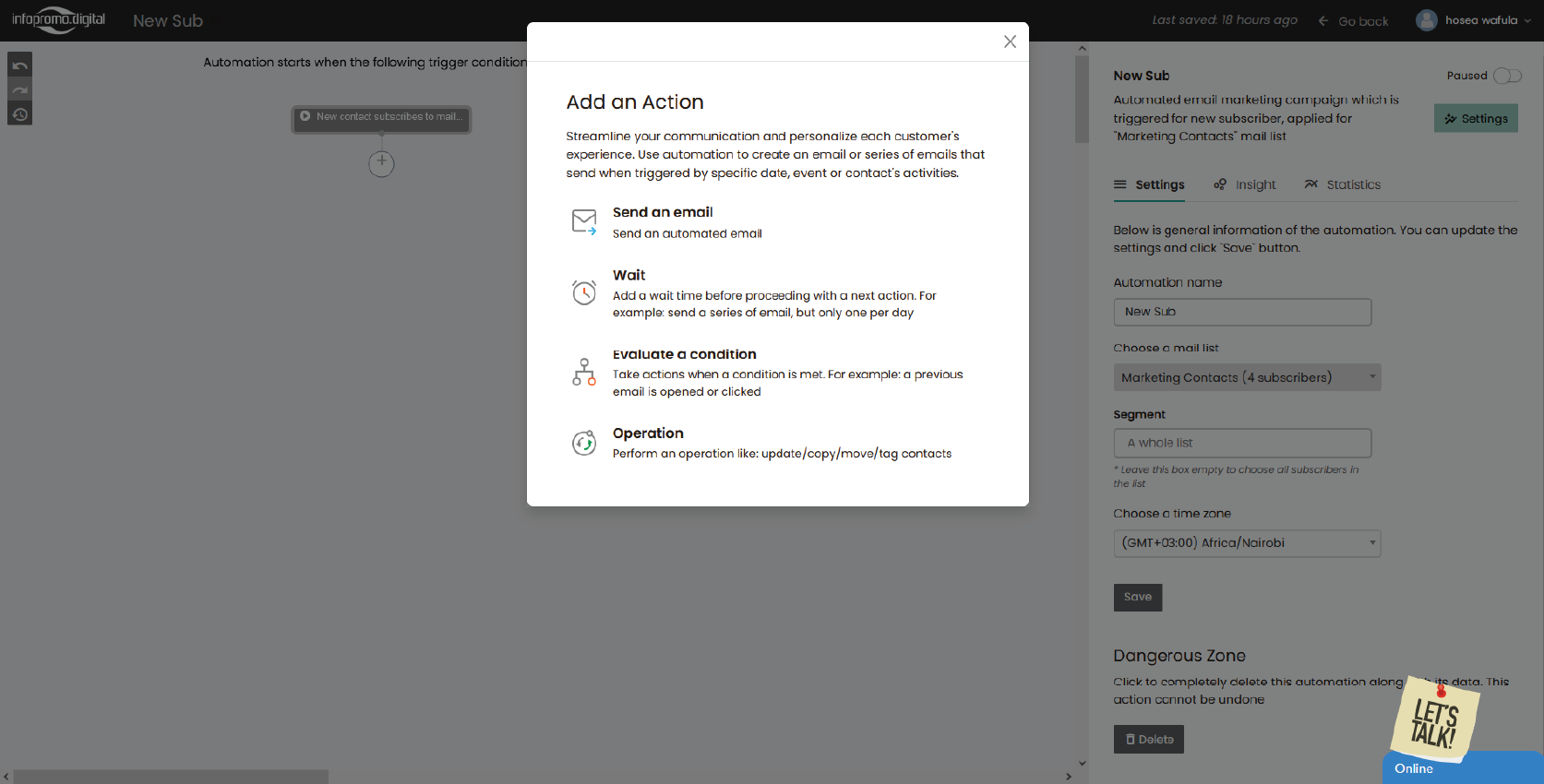
Task: Close the Add an Action dialog
Action: (x=1010, y=42)
